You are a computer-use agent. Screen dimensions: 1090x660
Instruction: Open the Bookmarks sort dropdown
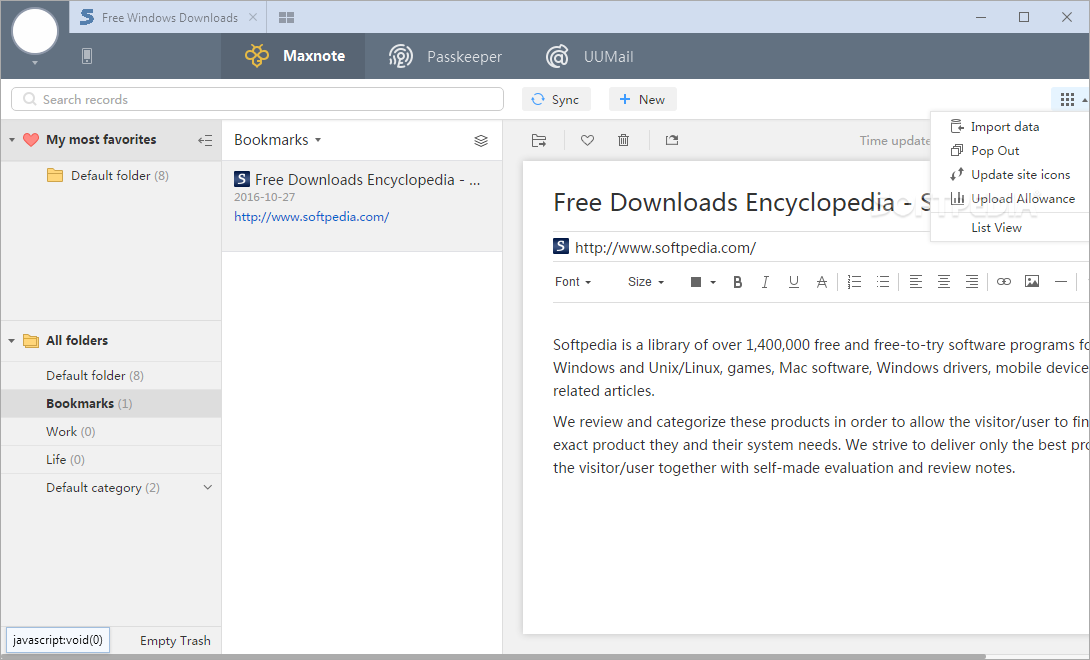pyautogui.click(x=277, y=140)
